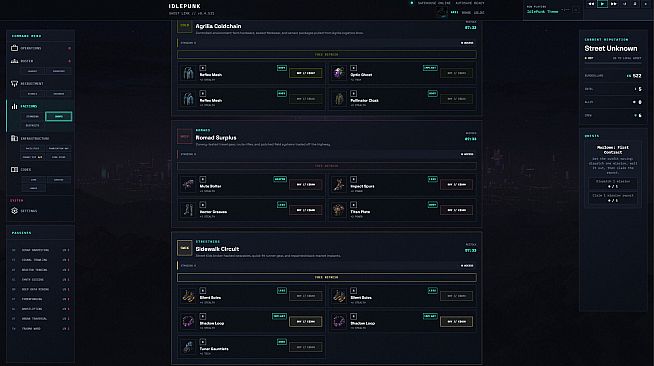The height and width of the screenshot is (366, 654).
Task: Skip to the next music track
Action: (x=614, y=4)
